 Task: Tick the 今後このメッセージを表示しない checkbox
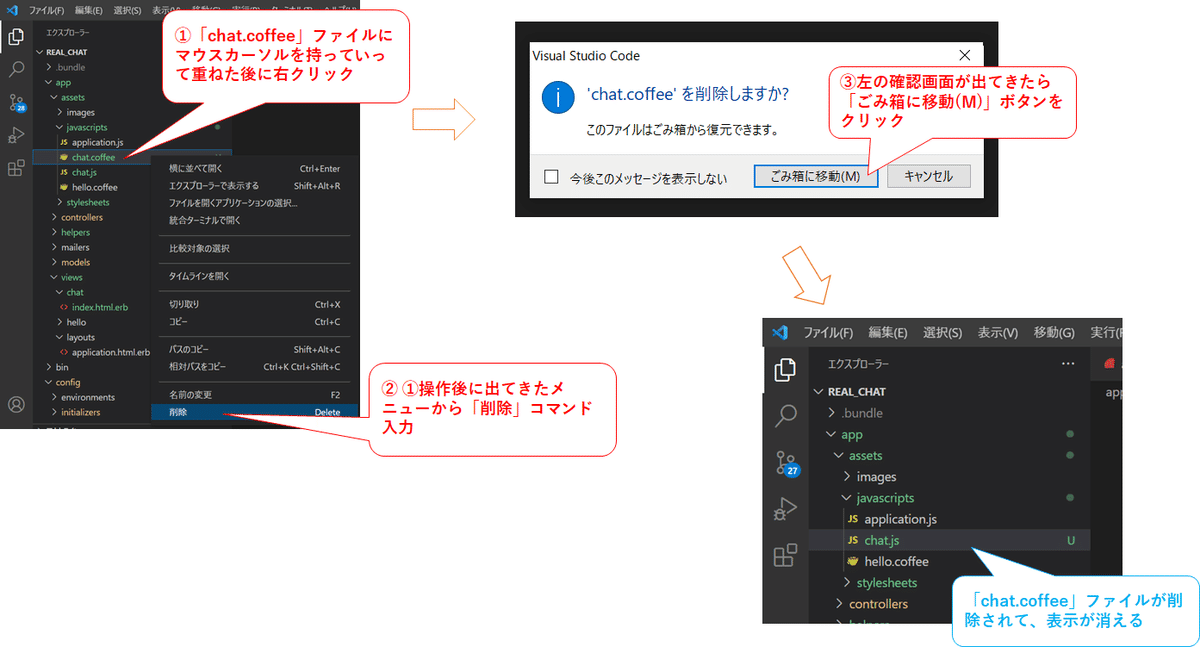tap(551, 177)
